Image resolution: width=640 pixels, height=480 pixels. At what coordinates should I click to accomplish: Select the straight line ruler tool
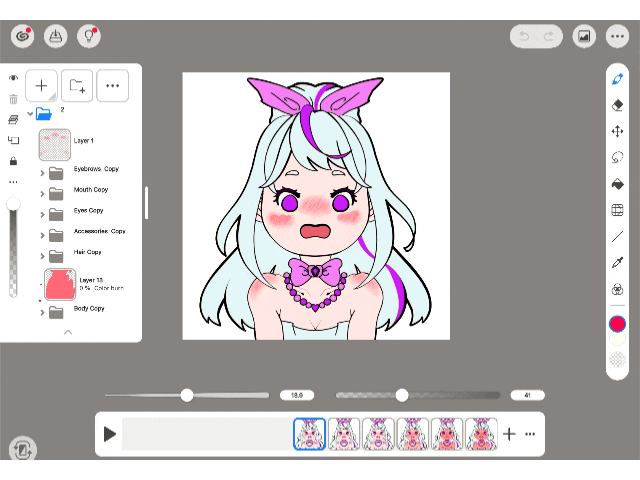pos(618,236)
